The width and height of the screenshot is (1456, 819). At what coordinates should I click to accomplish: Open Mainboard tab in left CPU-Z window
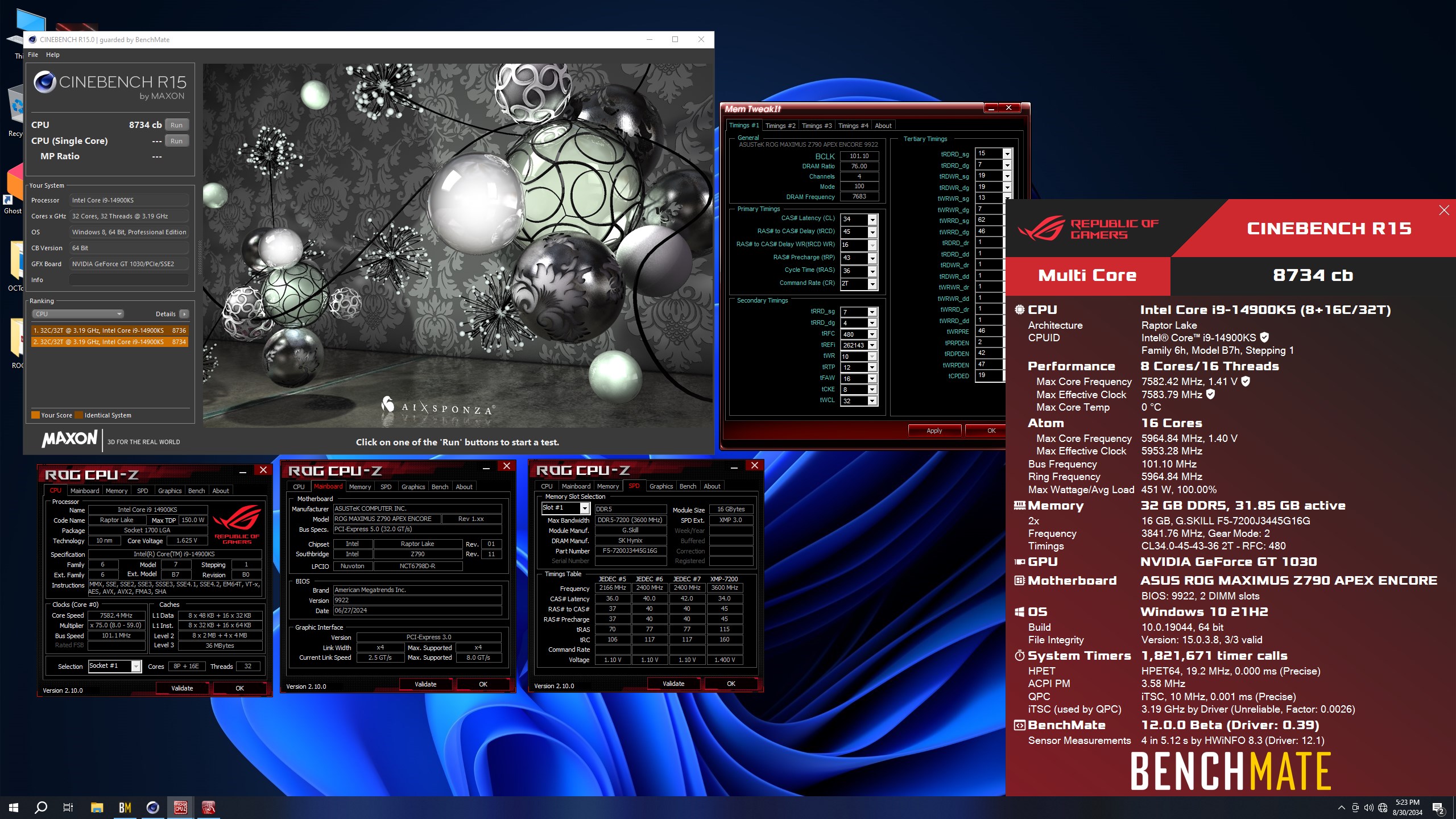[x=85, y=491]
